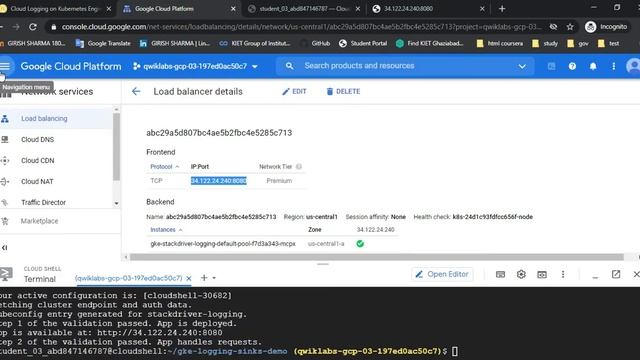Click the green healthy status check icon
This screenshot has height=360, width=640.
360,244
